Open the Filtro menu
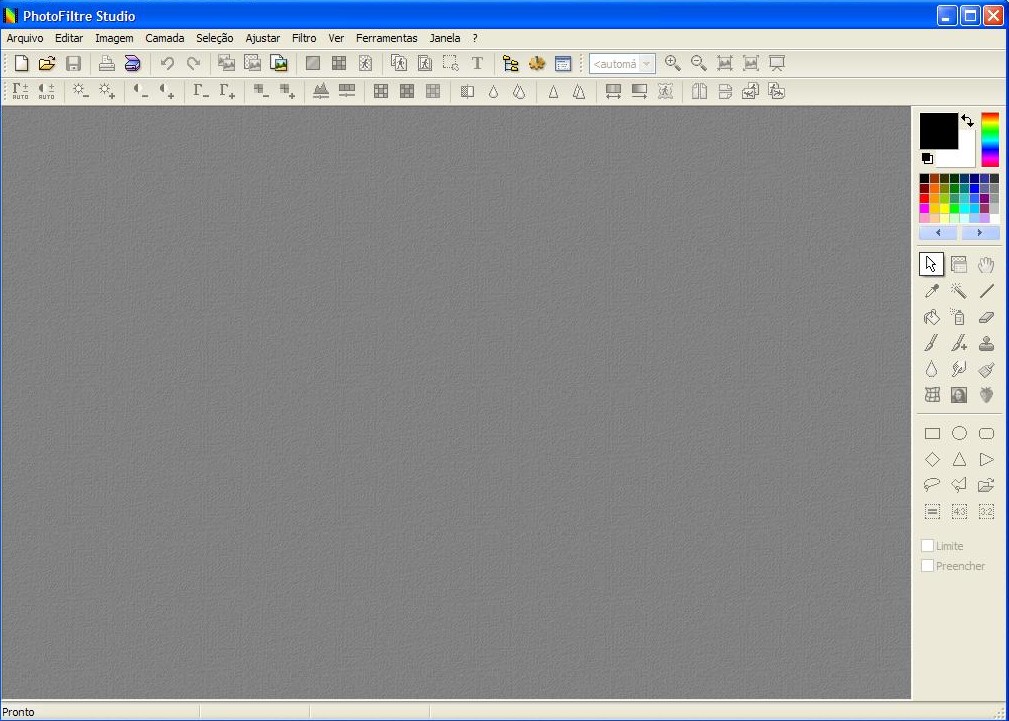 [x=304, y=38]
